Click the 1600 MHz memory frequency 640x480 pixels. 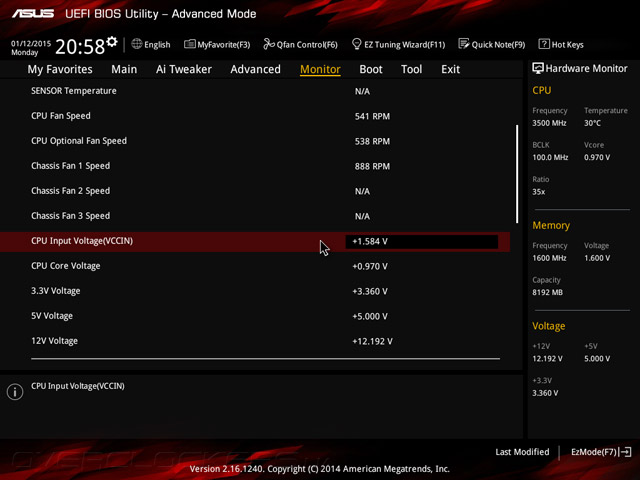pyautogui.click(x=549, y=258)
